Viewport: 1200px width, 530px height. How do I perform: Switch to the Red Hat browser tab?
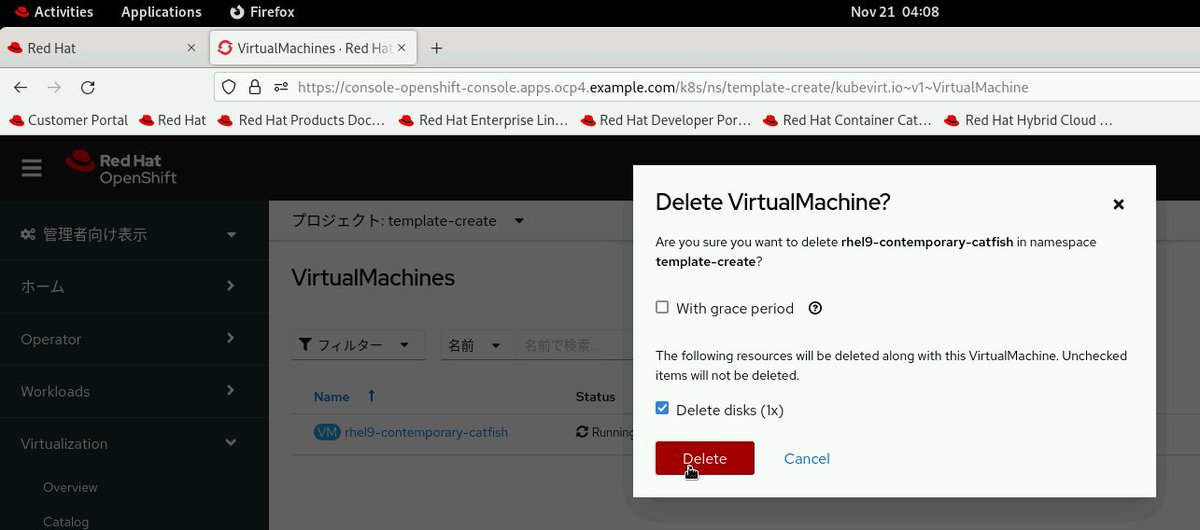click(x=102, y=48)
